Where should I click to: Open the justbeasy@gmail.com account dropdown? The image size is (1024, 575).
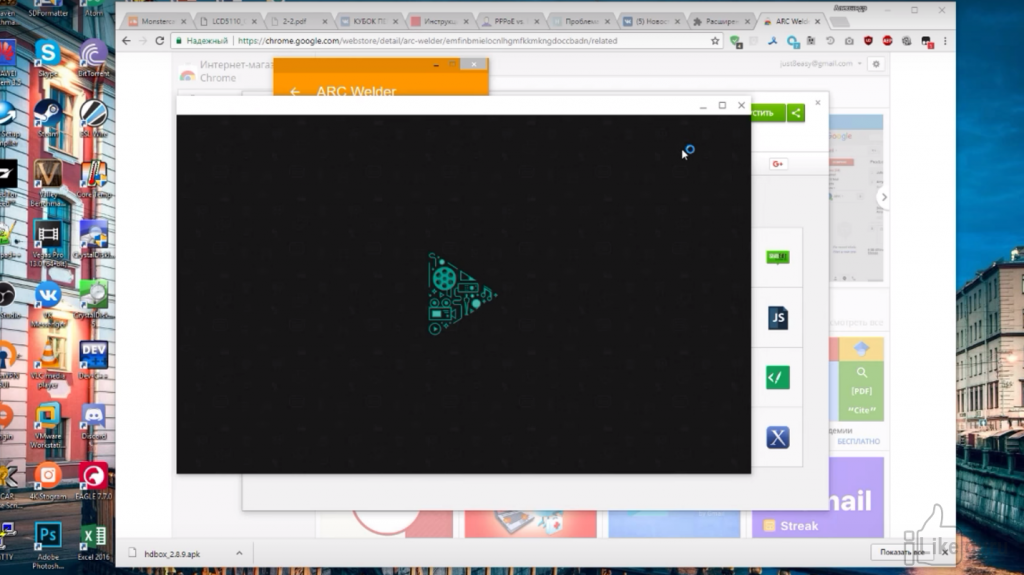[x=823, y=63]
